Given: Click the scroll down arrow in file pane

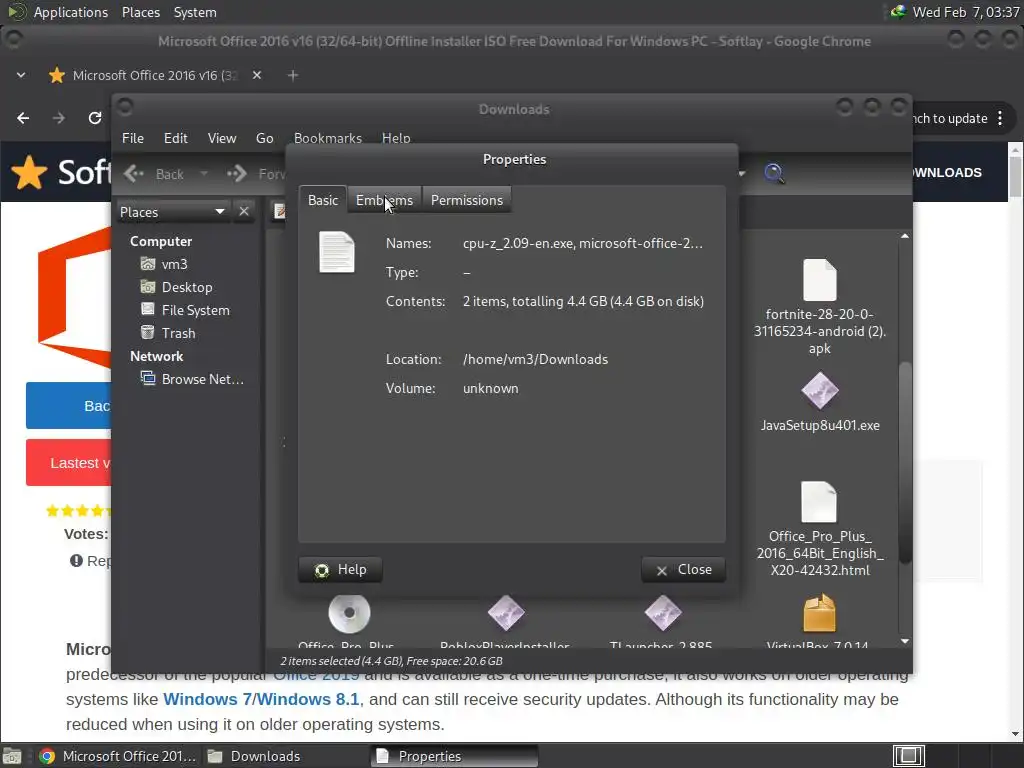Looking at the screenshot, I should tap(904, 641).
